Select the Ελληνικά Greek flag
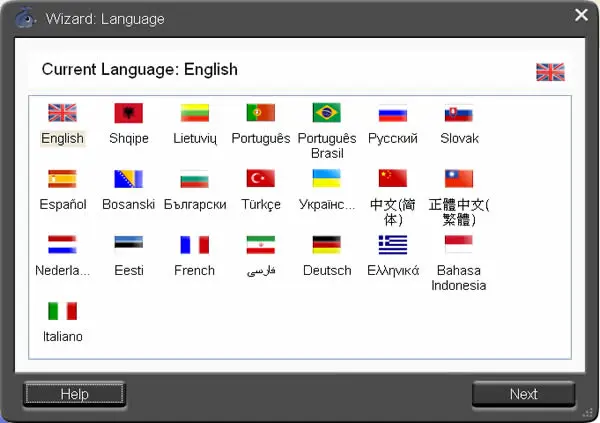 pyautogui.click(x=393, y=245)
